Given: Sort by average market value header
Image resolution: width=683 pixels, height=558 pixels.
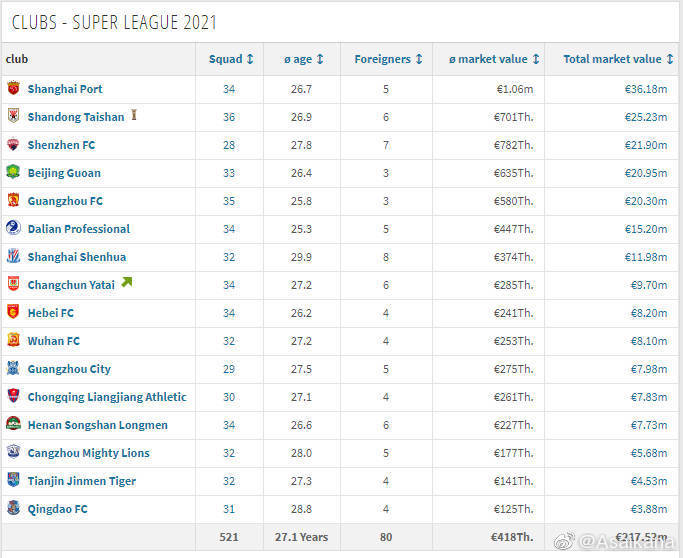Looking at the screenshot, I should 494,59.
